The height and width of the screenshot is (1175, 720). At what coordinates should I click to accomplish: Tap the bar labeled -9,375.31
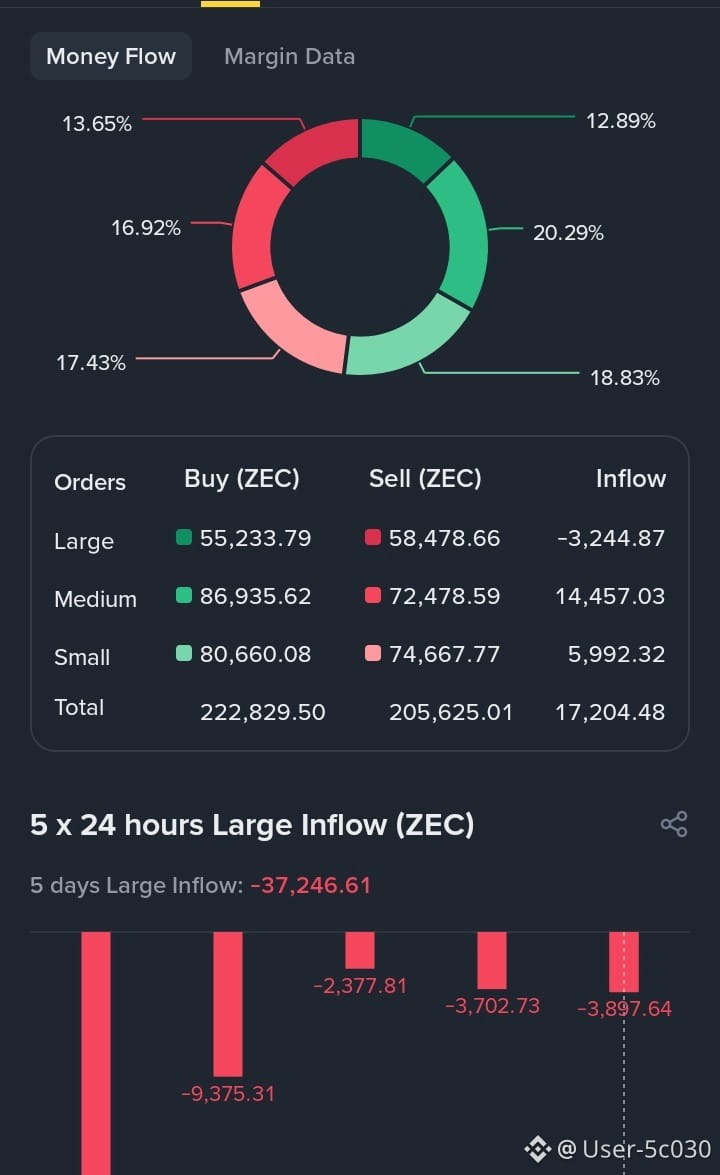click(228, 1003)
